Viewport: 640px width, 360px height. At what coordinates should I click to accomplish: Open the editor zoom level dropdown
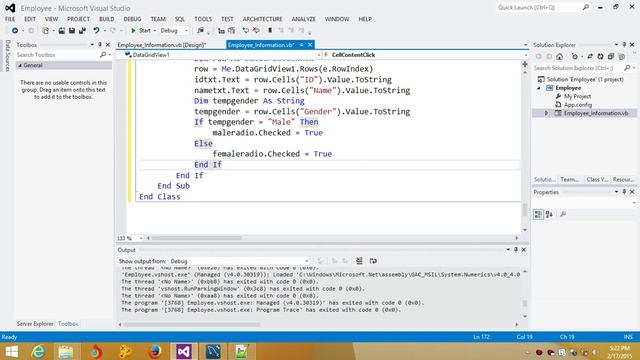pos(141,238)
